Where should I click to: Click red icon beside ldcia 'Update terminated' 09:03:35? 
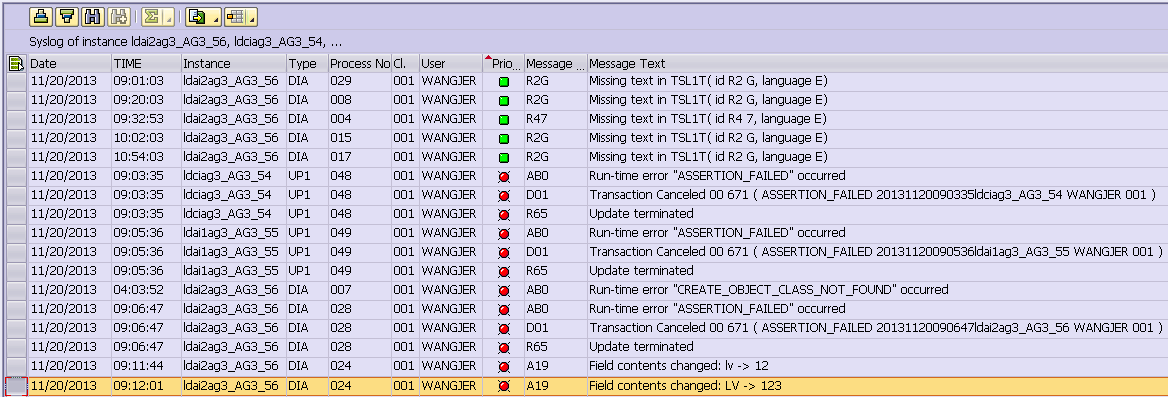(504, 215)
